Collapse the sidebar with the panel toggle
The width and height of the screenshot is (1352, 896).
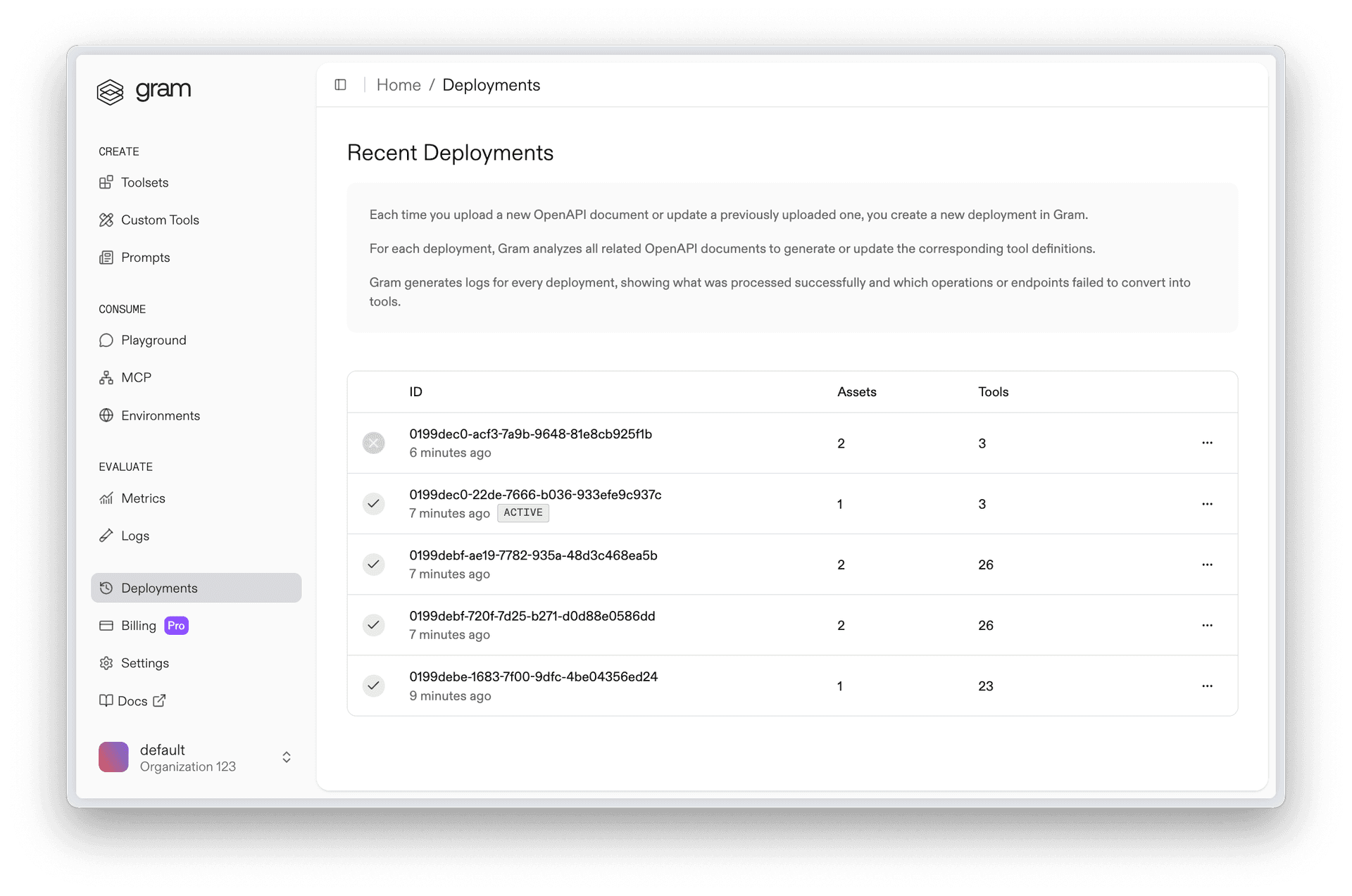tap(341, 84)
